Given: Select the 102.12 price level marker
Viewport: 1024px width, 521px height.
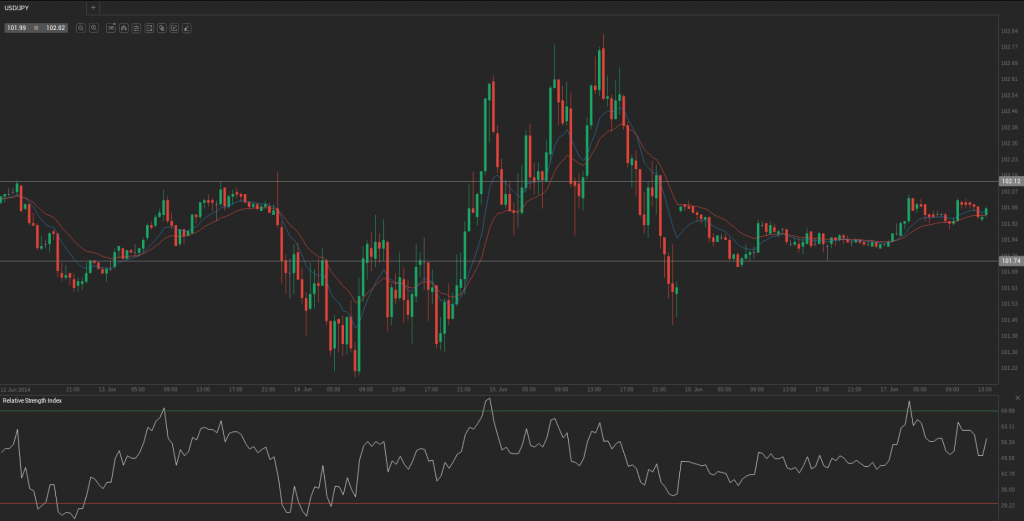Looking at the screenshot, I should [1009, 181].
